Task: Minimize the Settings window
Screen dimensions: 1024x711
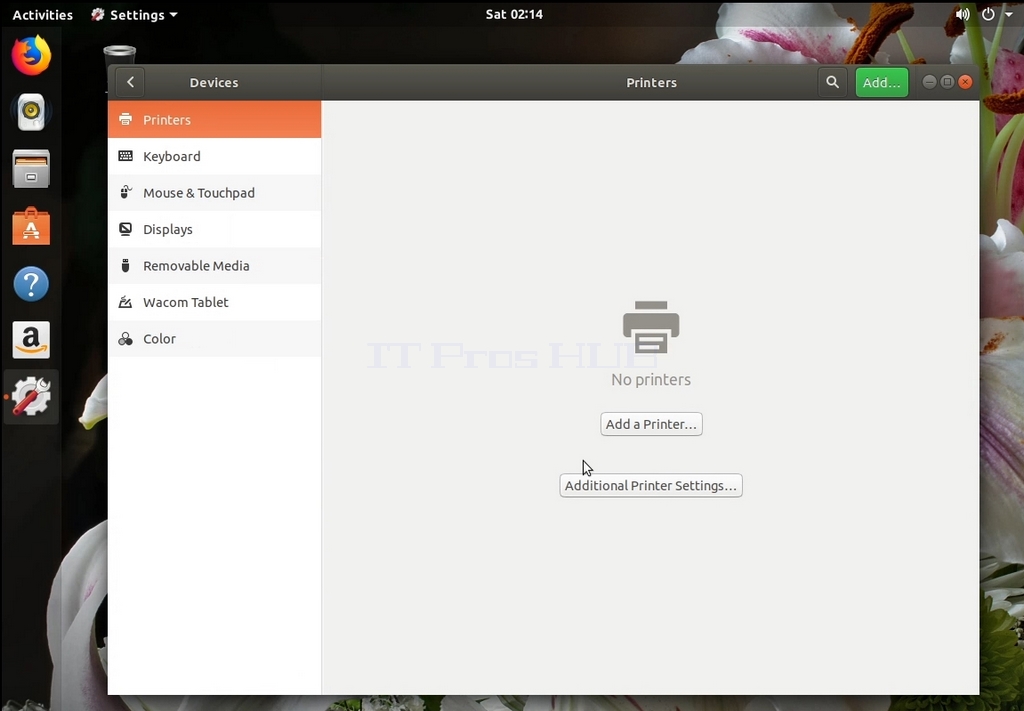Action: pos(929,82)
